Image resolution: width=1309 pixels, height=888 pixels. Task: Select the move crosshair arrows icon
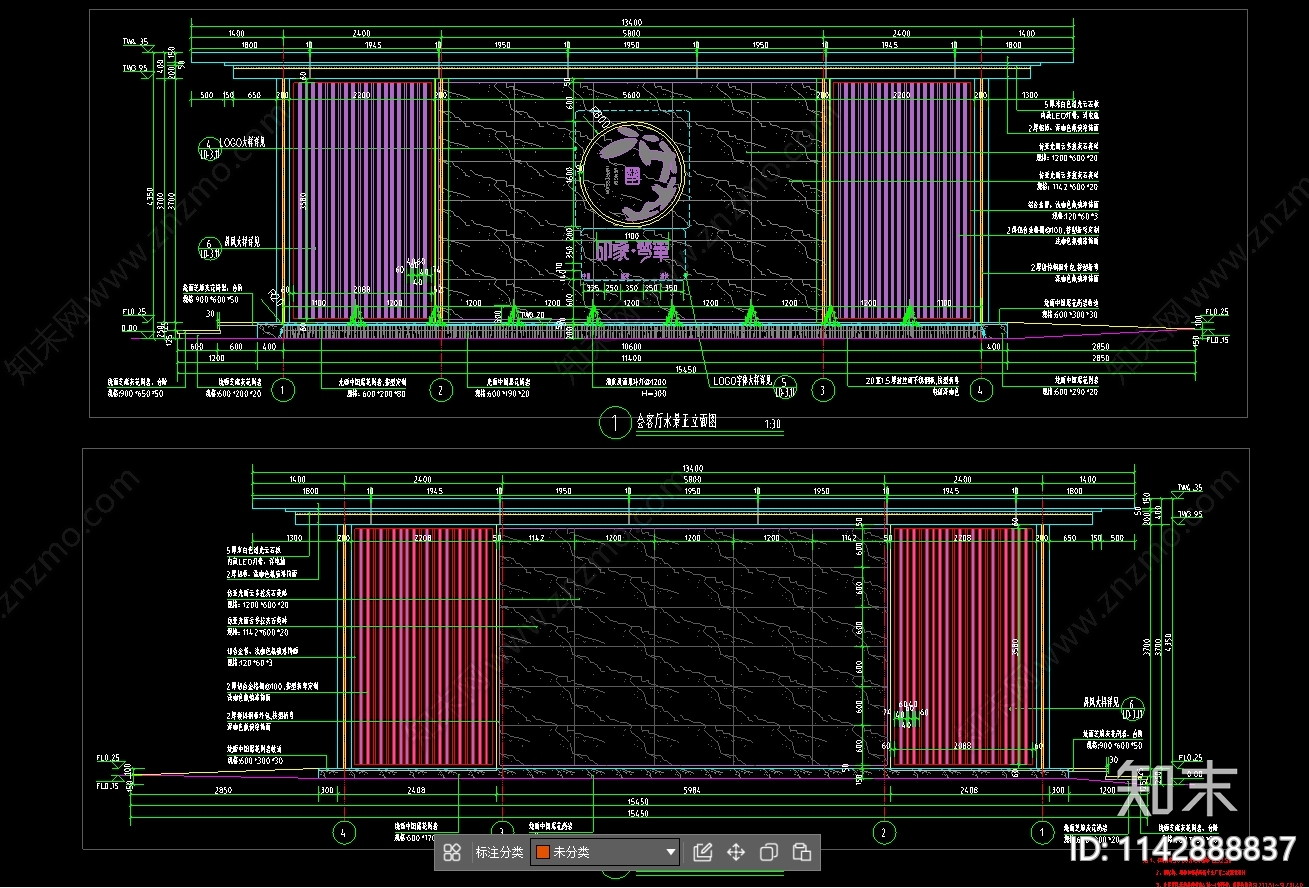point(735,852)
